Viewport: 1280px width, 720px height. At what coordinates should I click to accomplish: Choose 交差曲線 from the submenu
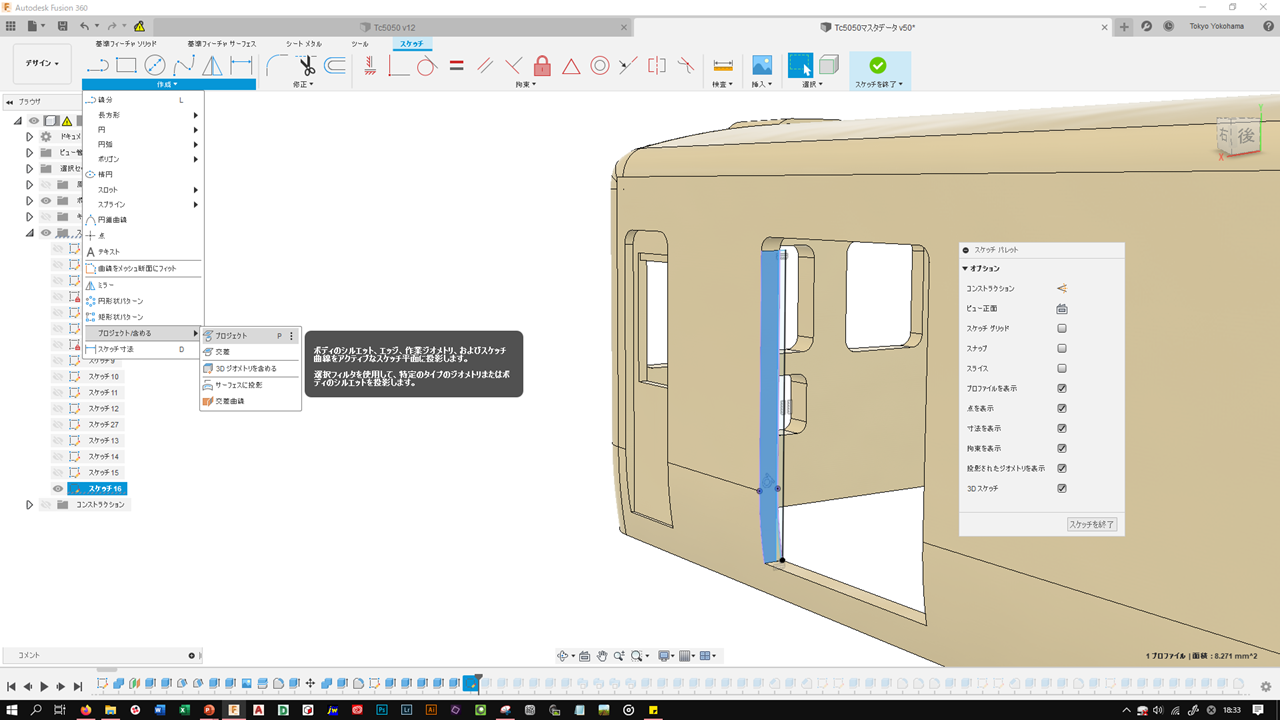click(x=230, y=401)
